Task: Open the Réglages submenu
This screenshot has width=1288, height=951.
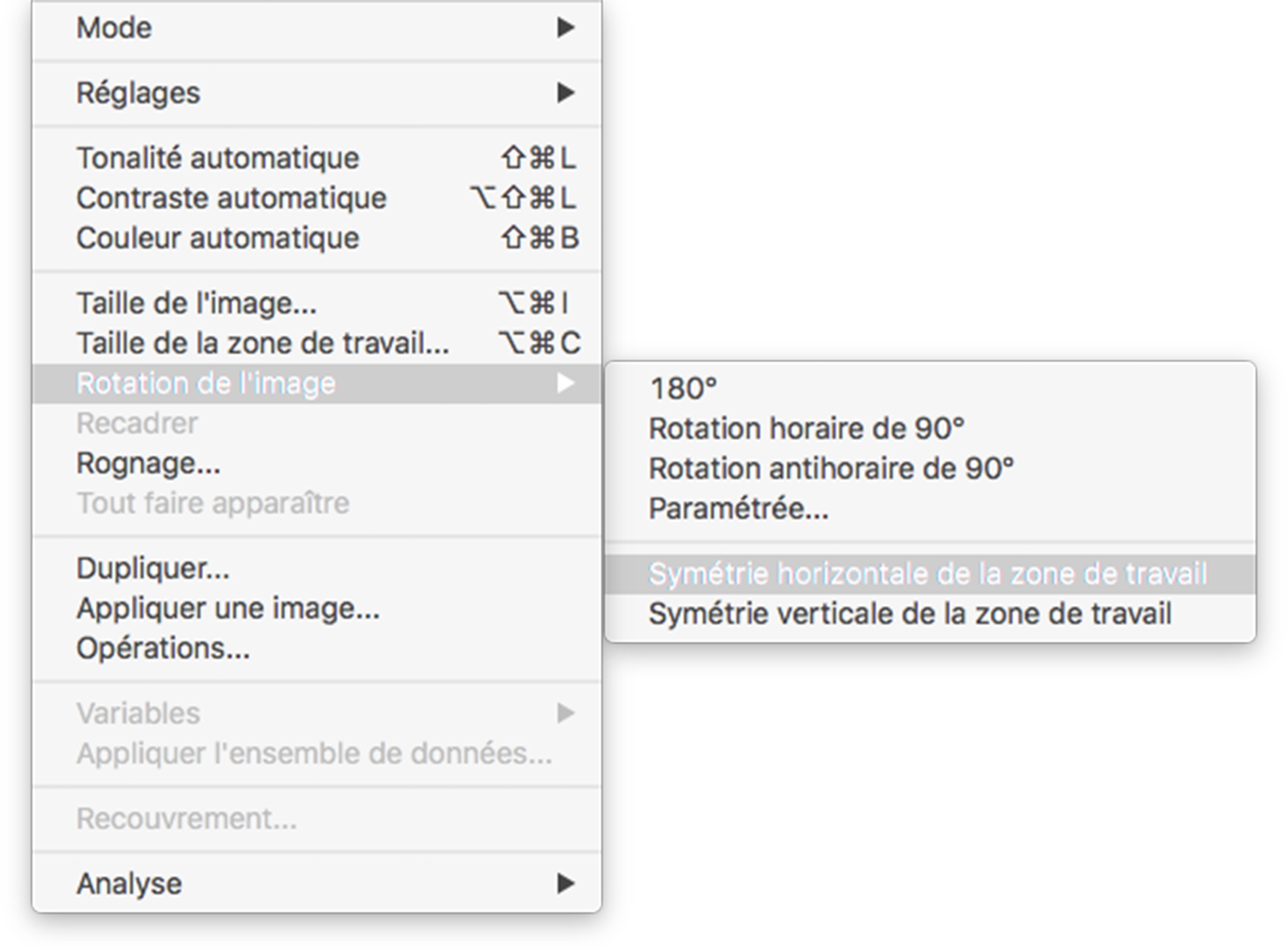Action: [x=138, y=93]
